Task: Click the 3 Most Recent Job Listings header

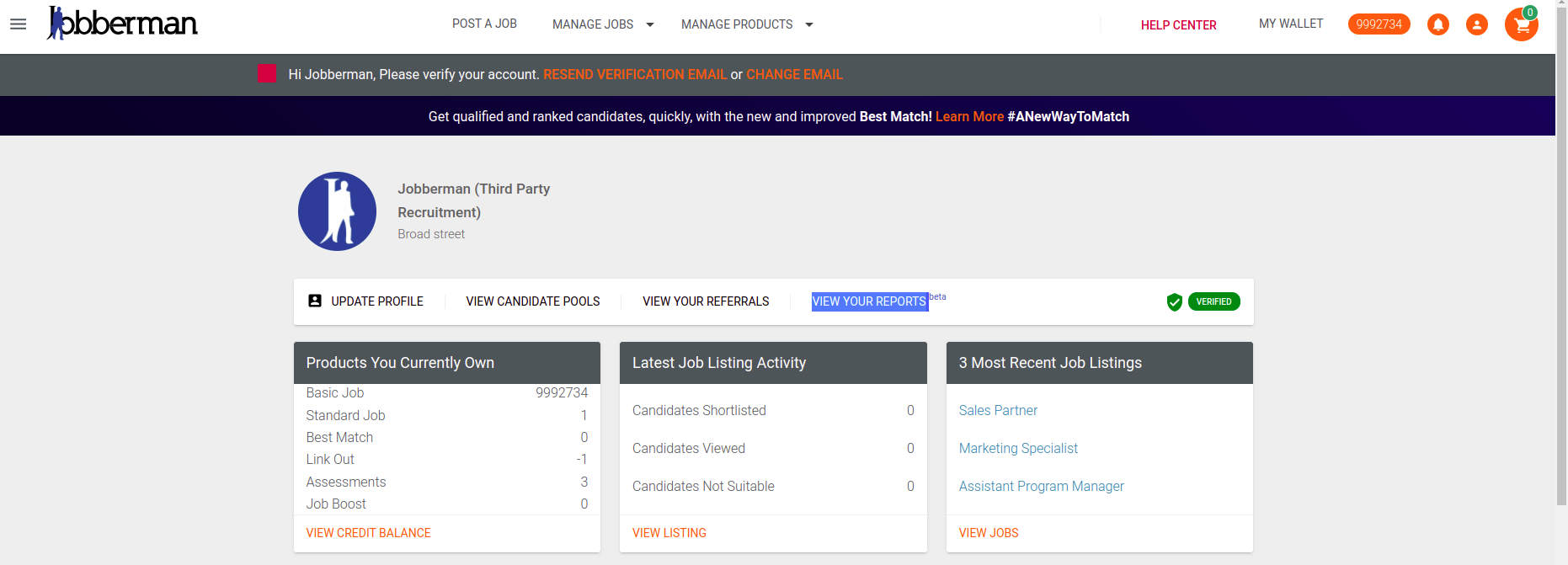Action: [1100, 363]
